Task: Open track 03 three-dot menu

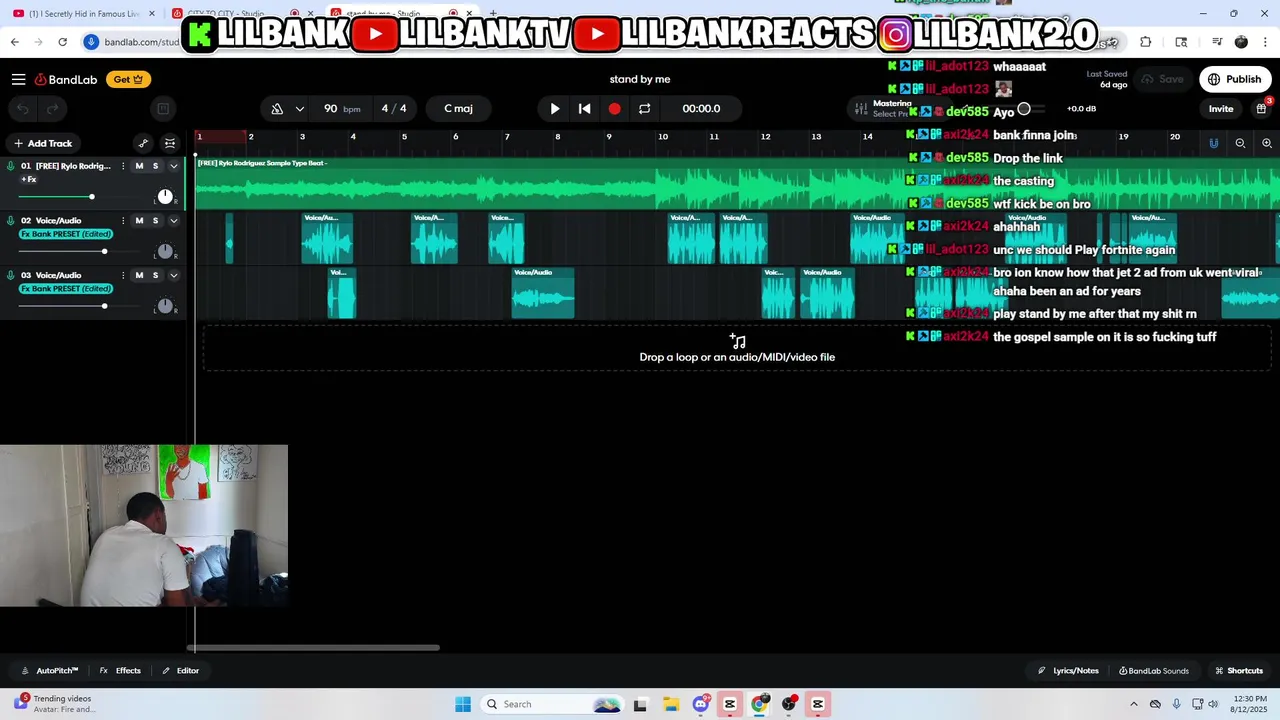Action: pyautogui.click(x=123, y=275)
